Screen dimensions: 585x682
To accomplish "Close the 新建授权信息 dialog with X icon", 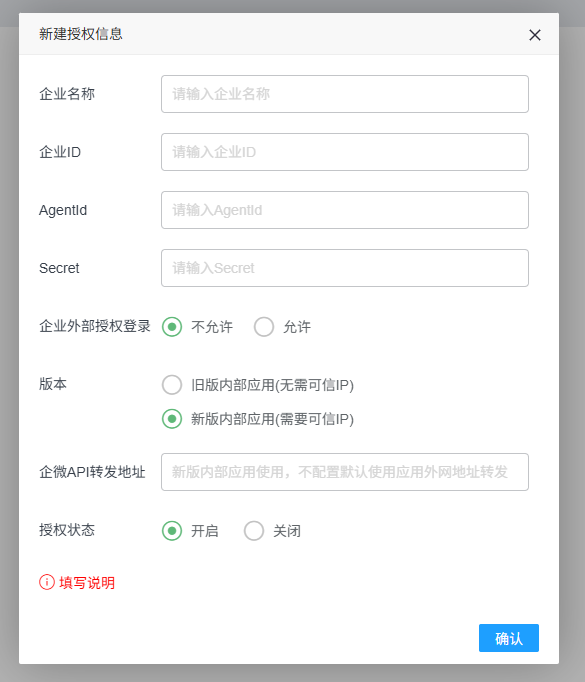I will [x=535, y=35].
